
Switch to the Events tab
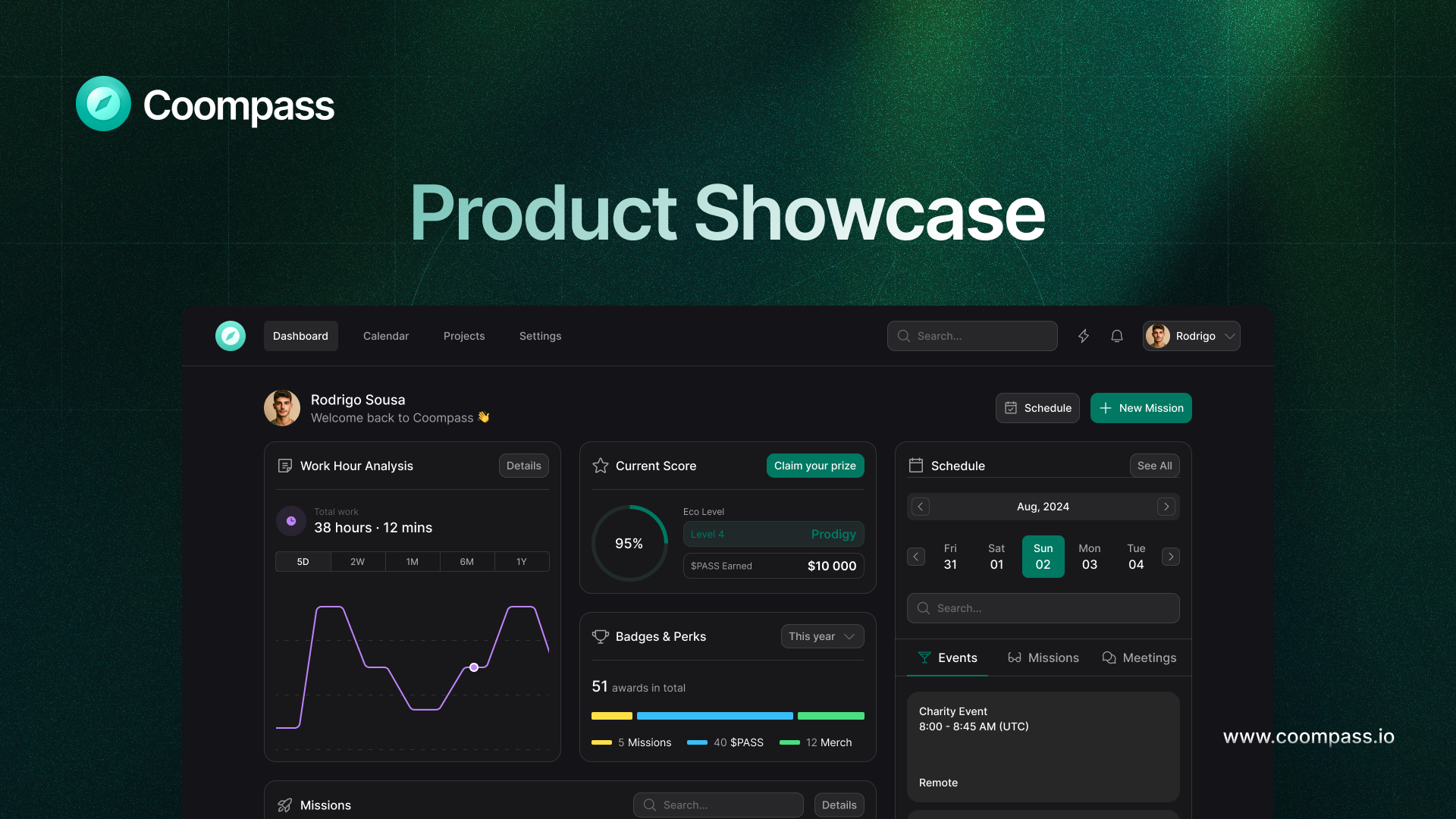tap(947, 657)
